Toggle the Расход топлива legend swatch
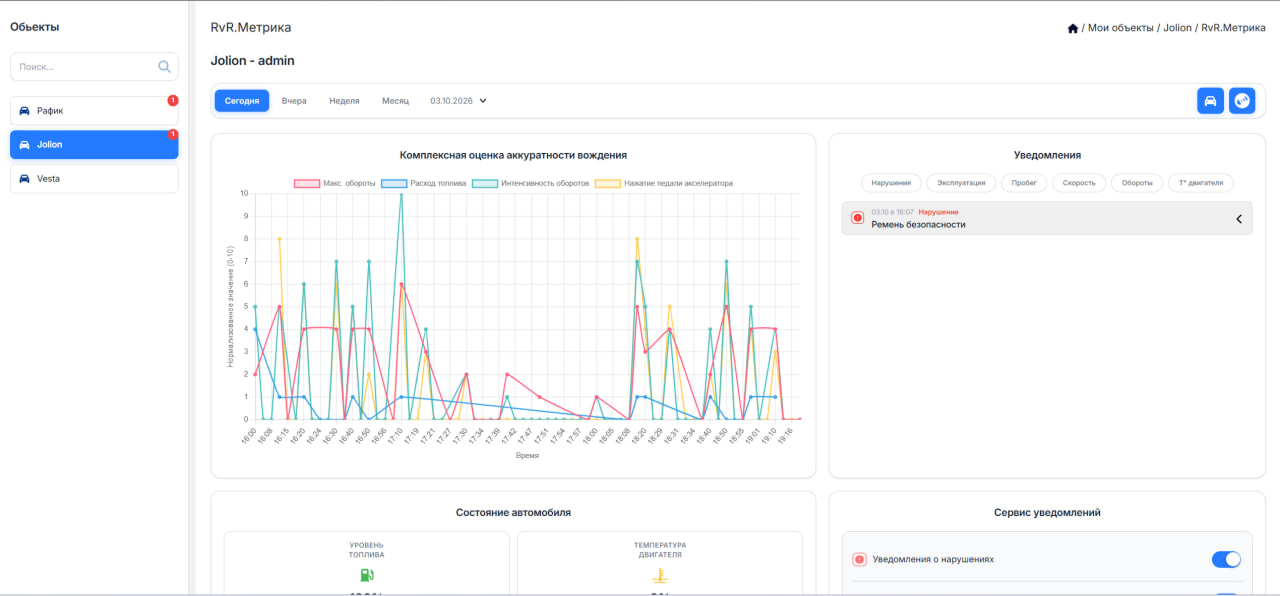 [x=394, y=184]
